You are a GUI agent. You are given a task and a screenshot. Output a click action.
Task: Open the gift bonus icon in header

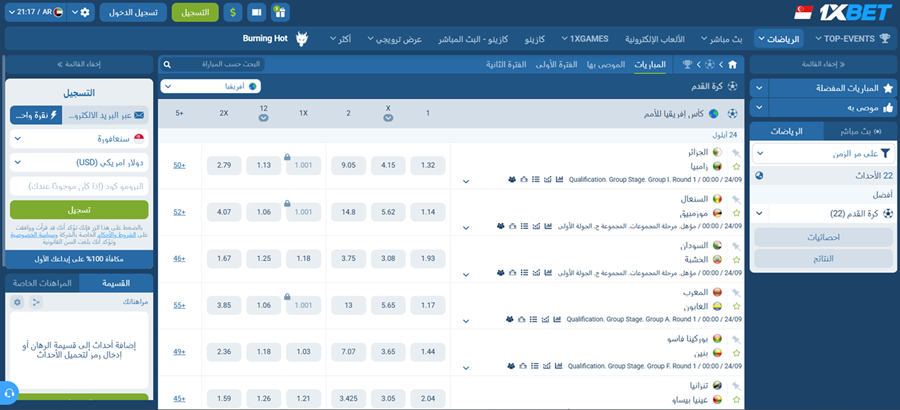click(x=280, y=12)
